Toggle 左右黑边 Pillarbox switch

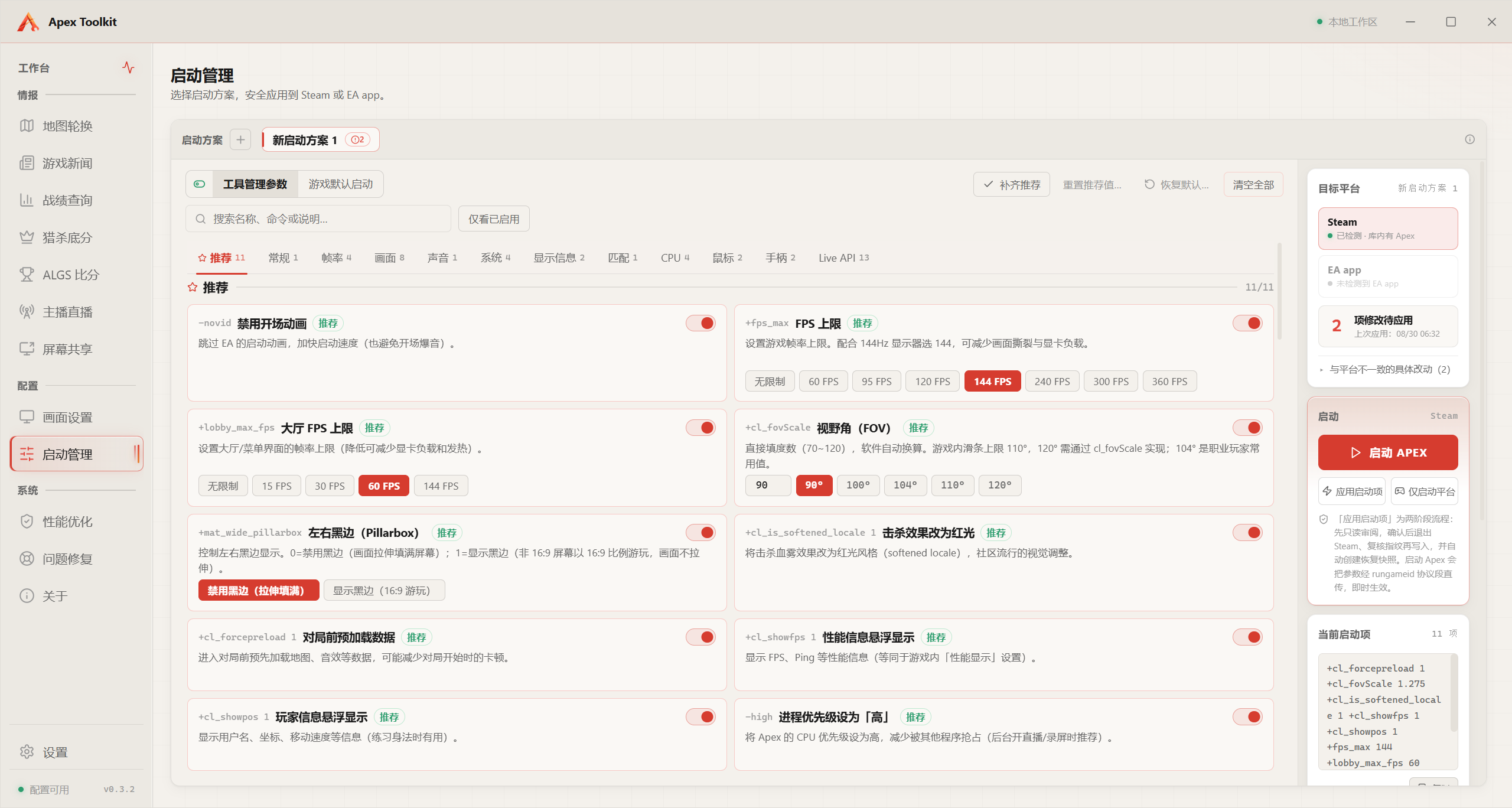(x=700, y=532)
